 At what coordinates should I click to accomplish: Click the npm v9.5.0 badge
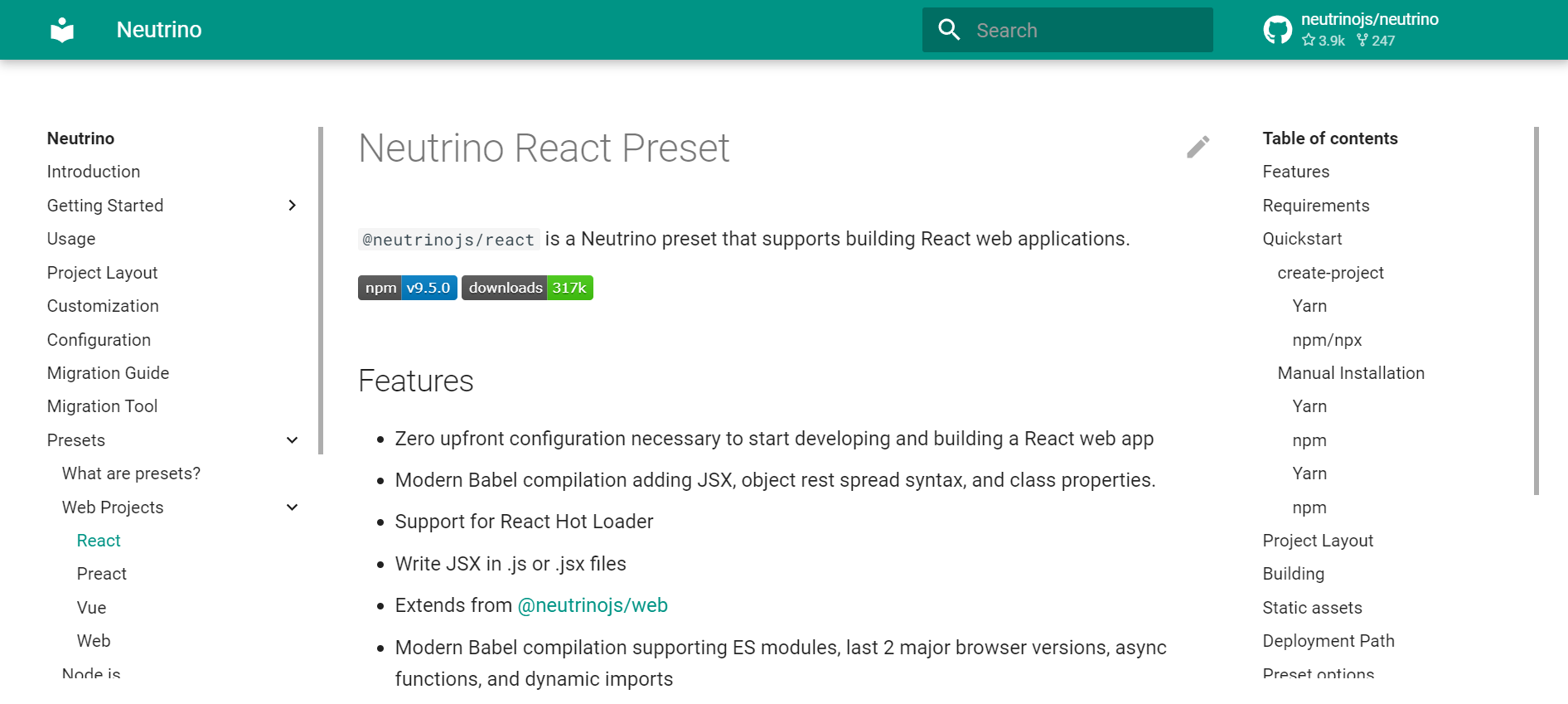408,288
